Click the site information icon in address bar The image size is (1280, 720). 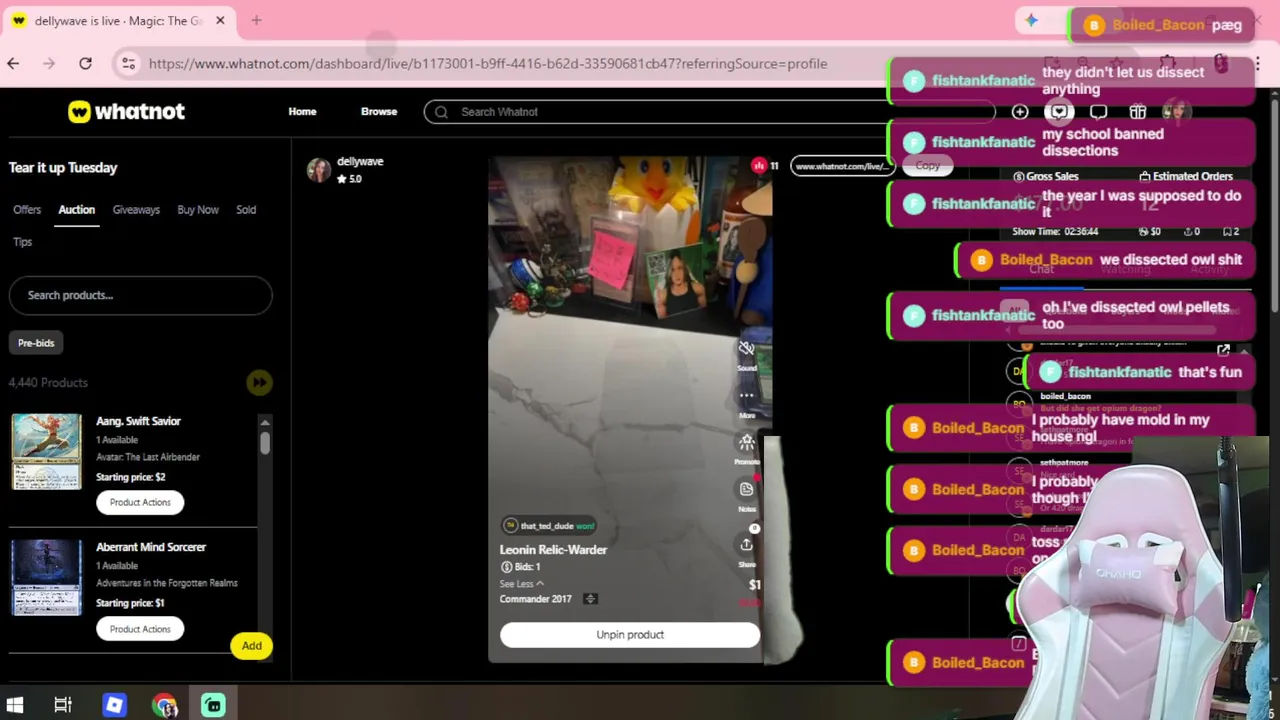pyautogui.click(x=128, y=63)
